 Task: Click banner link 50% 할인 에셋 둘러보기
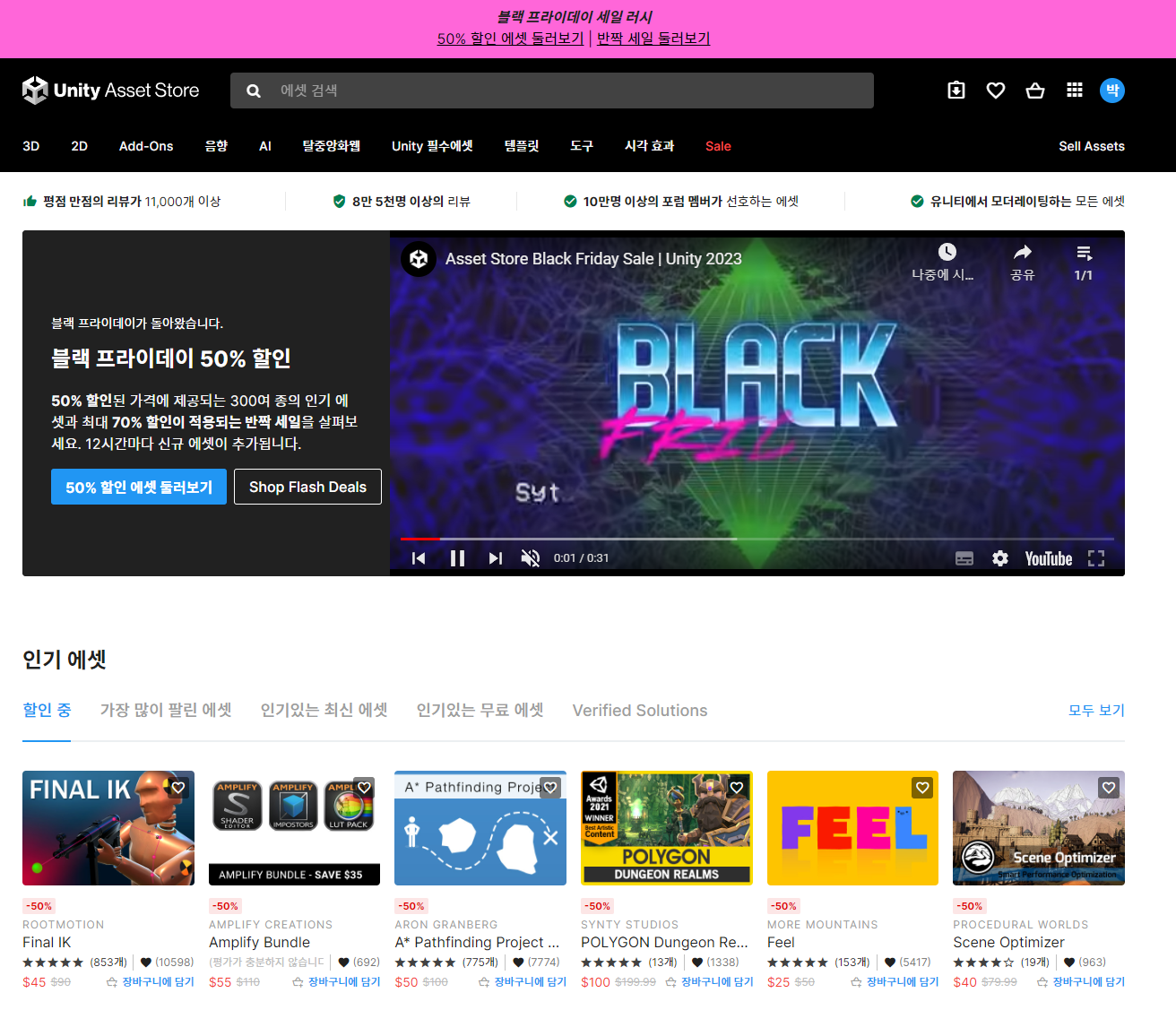coord(510,39)
